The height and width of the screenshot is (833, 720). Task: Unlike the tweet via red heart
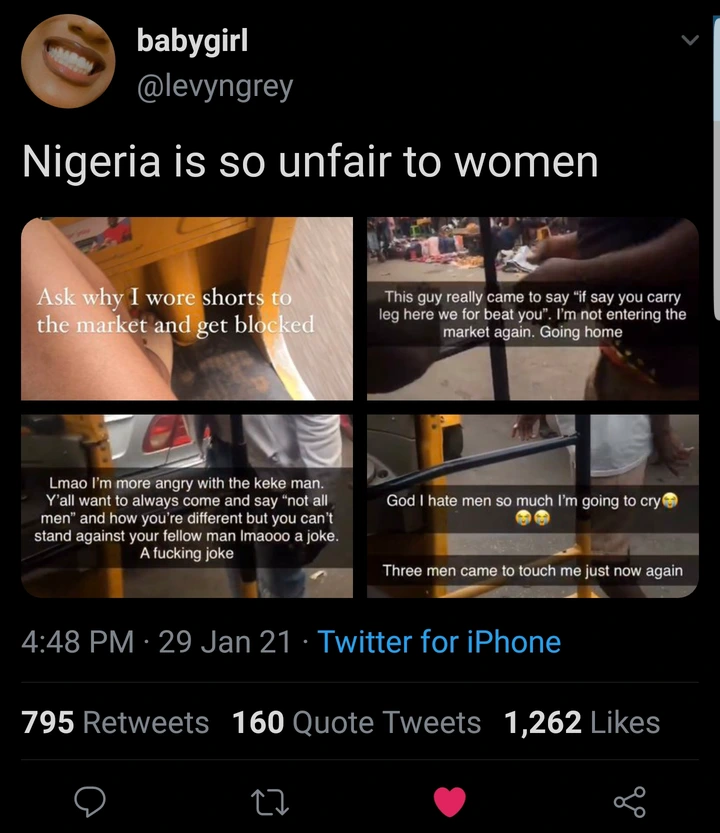coord(449,801)
